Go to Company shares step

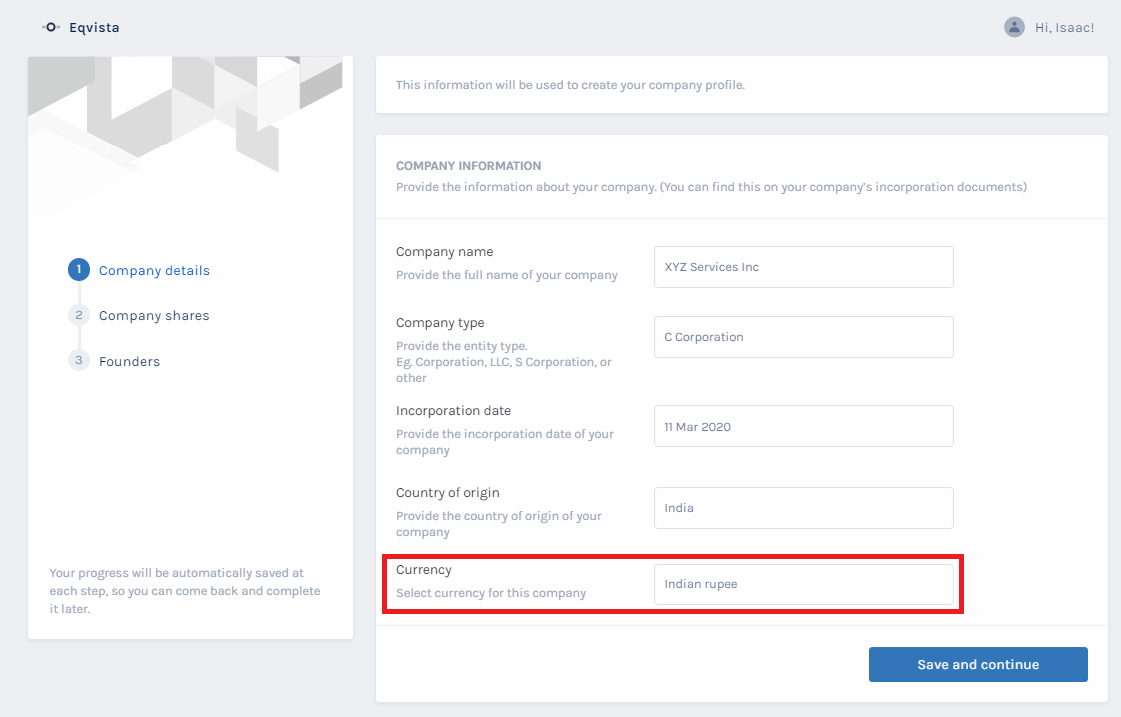(x=154, y=315)
